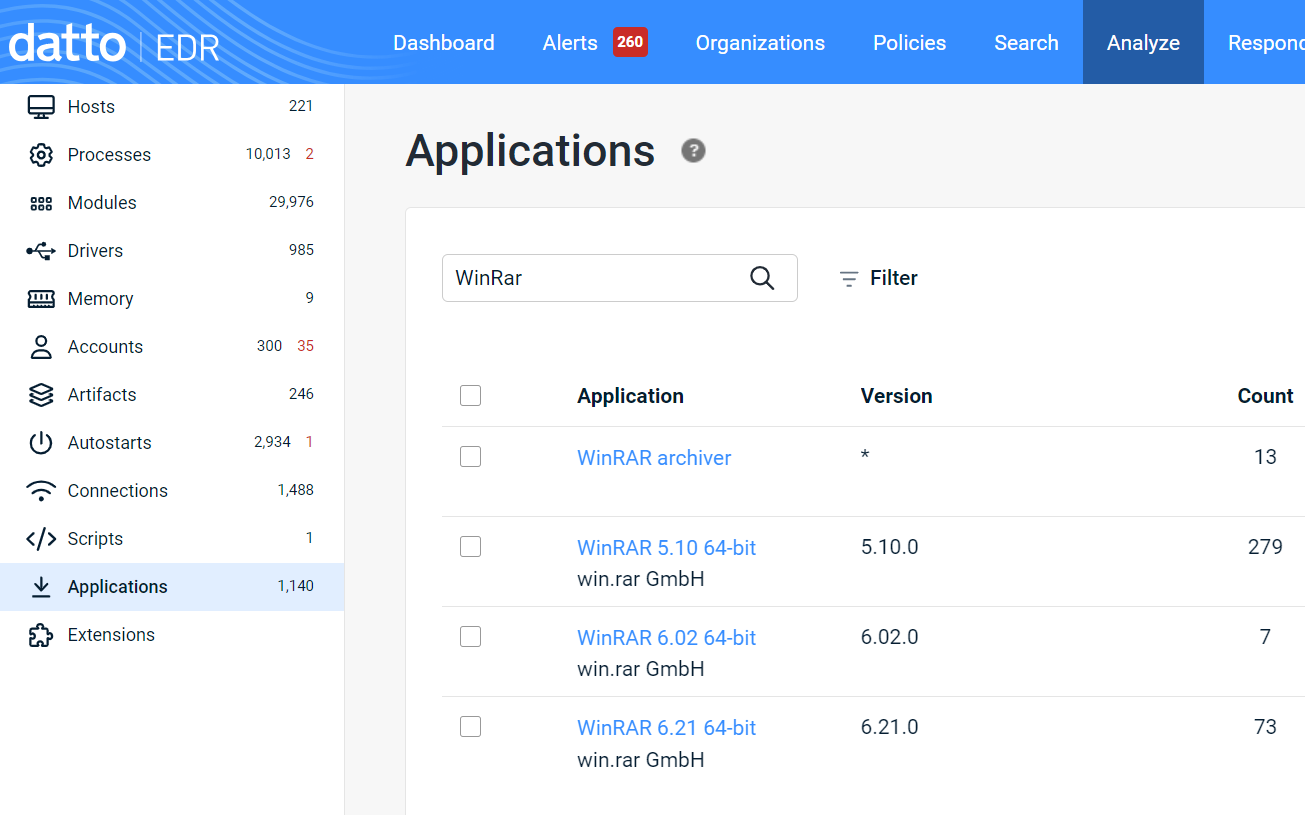Click the Connections wifi icon
This screenshot has height=815, width=1305.
click(x=41, y=491)
